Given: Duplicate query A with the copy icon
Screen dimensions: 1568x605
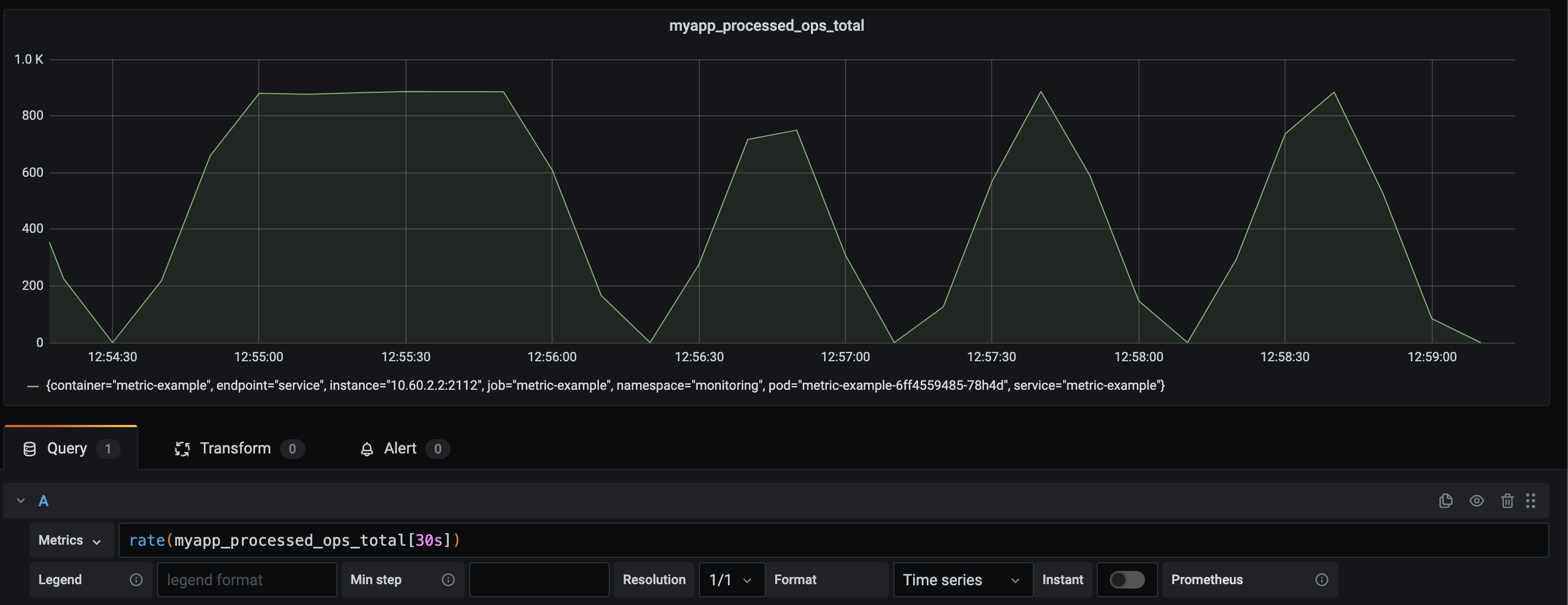Looking at the screenshot, I should (1445, 501).
